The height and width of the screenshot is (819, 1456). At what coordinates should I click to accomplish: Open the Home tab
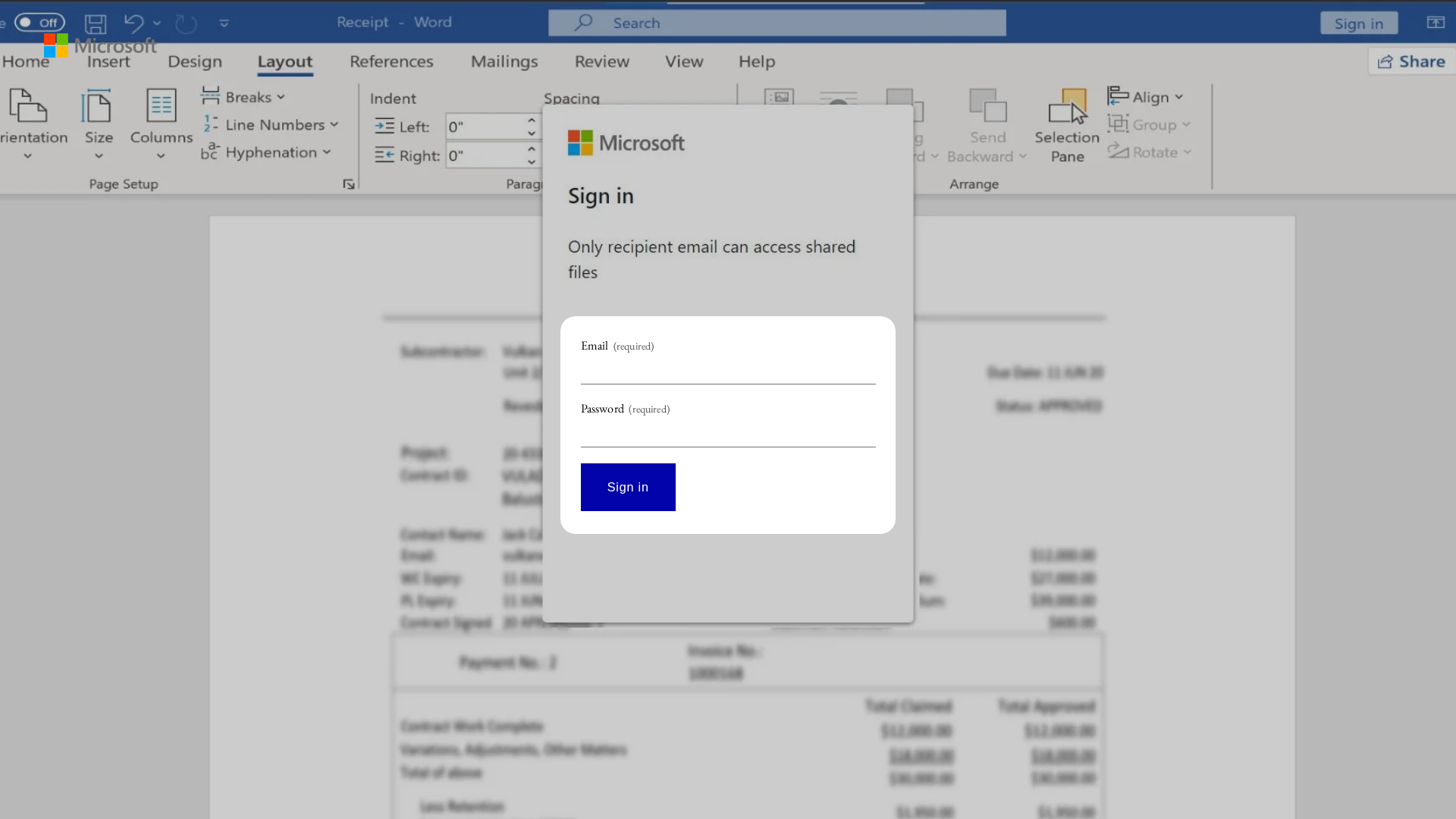click(x=25, y=61)
